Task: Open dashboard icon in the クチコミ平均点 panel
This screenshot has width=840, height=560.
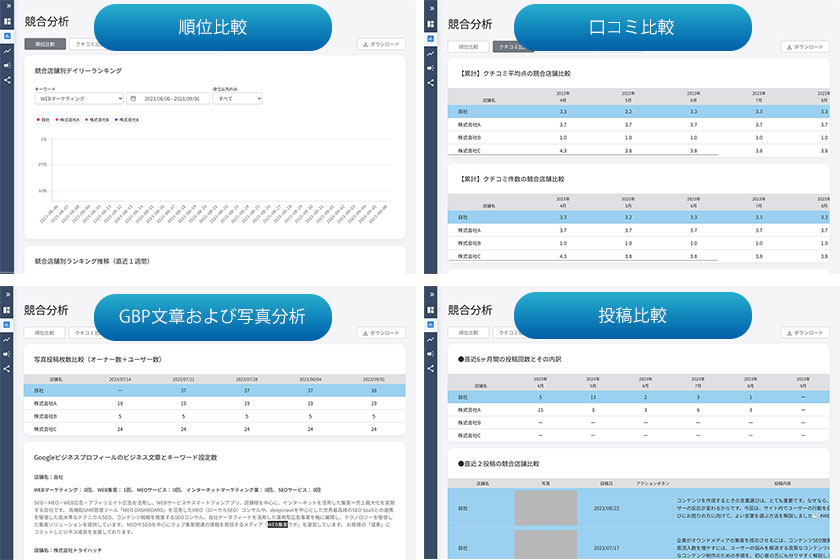Action: pos(431,24)
